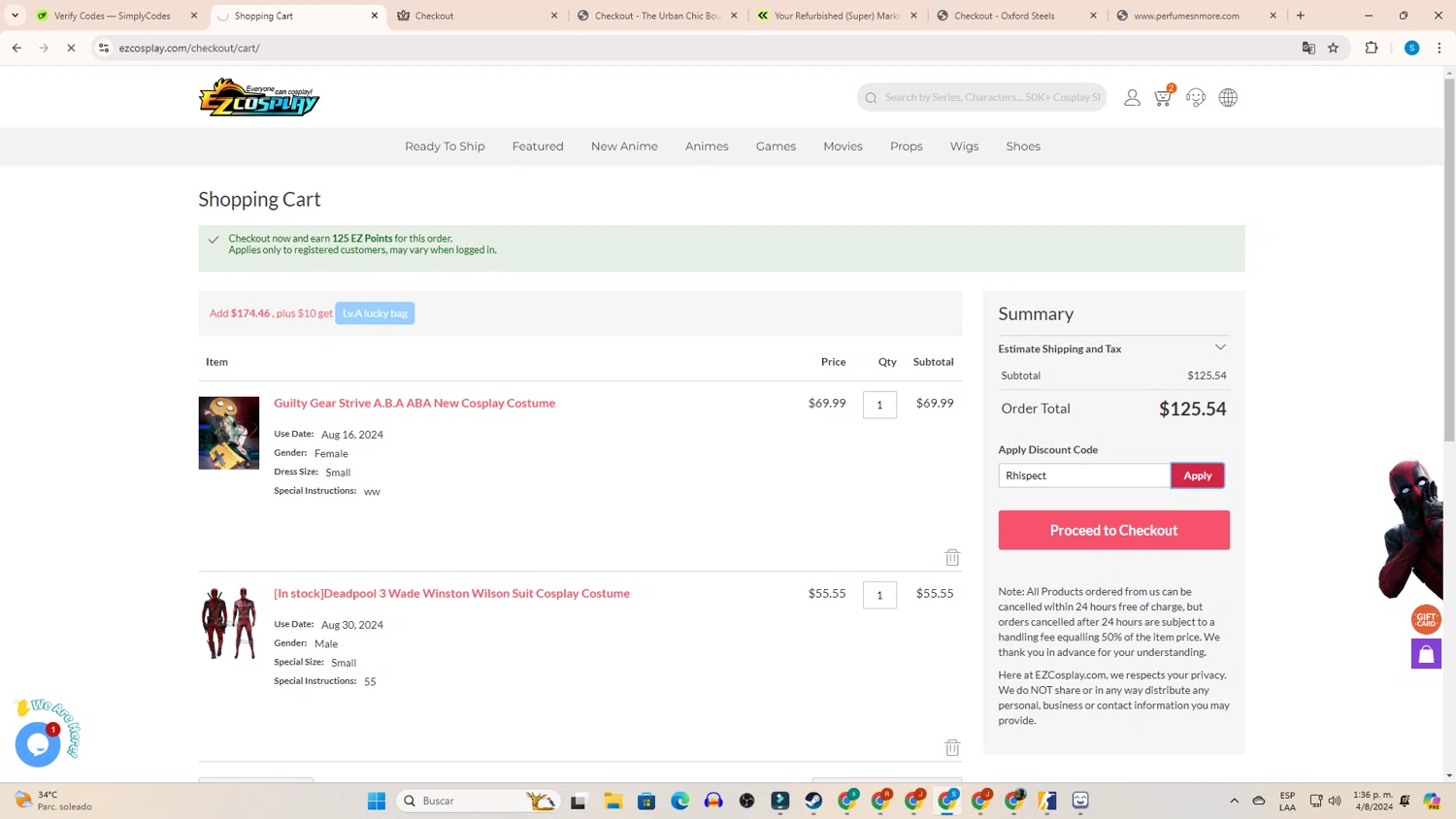Edit quantity for Deadpool 3 costume
1456x819 pixels.
click(x=879, y=595)
